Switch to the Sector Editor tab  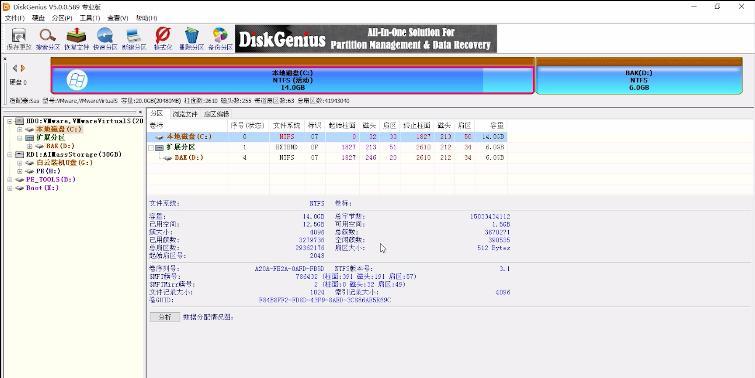[x=216, y=114]
